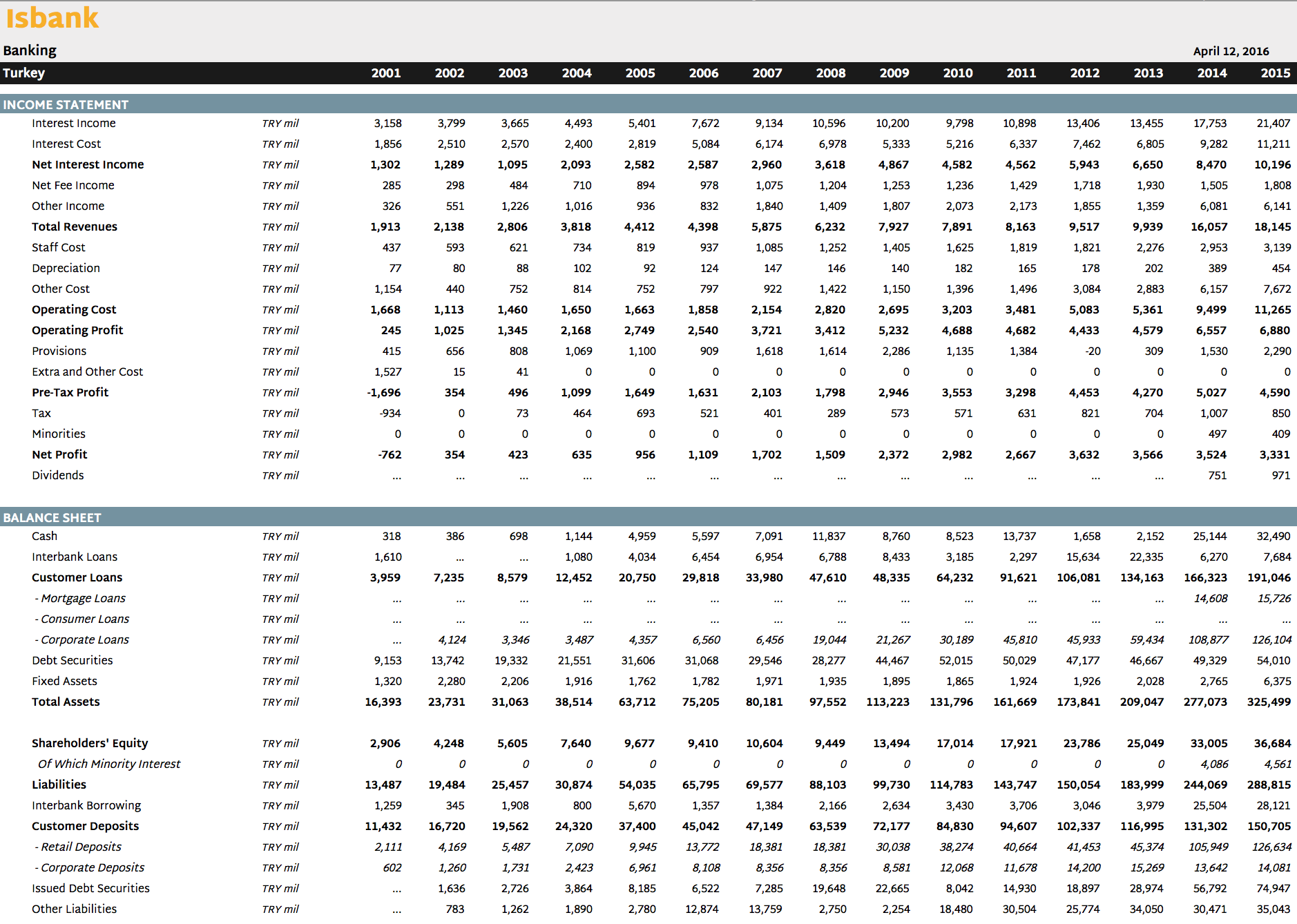Image resolution: width=1297 pixels, height=924 pixels.
Task: Select the Other Cost row label
Action: (61, 289)
